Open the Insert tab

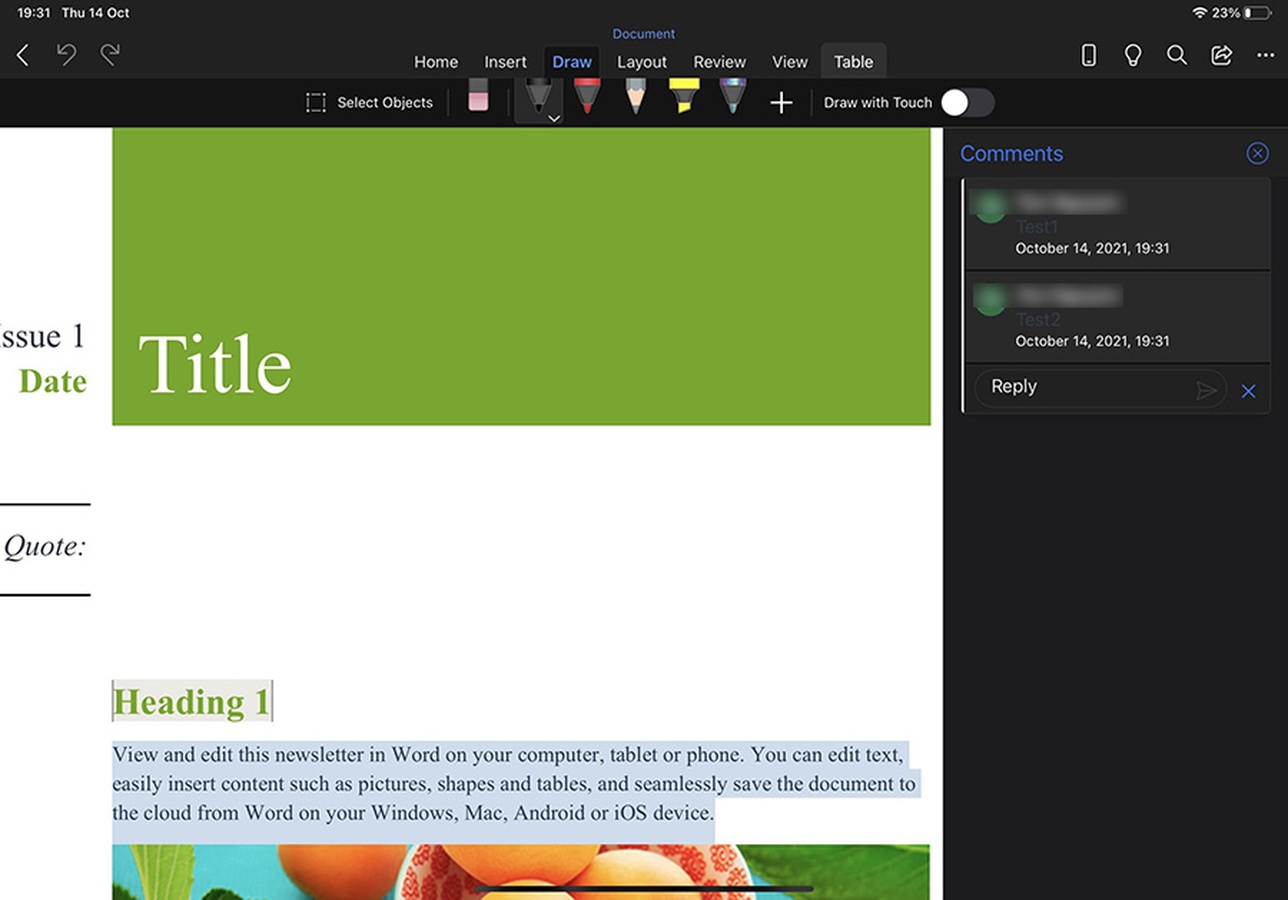[x=505, y=62]
